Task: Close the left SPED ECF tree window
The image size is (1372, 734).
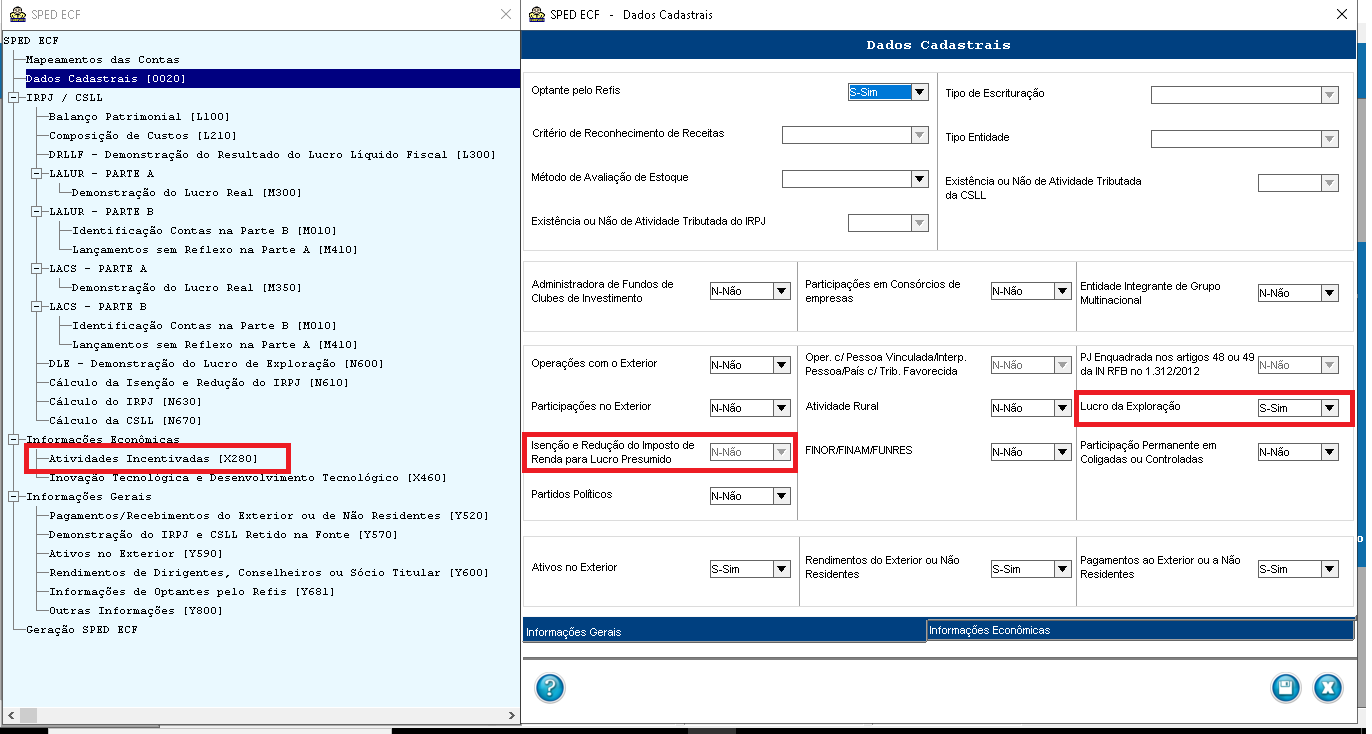Action: pyautogui.click(x=506, y=14)
